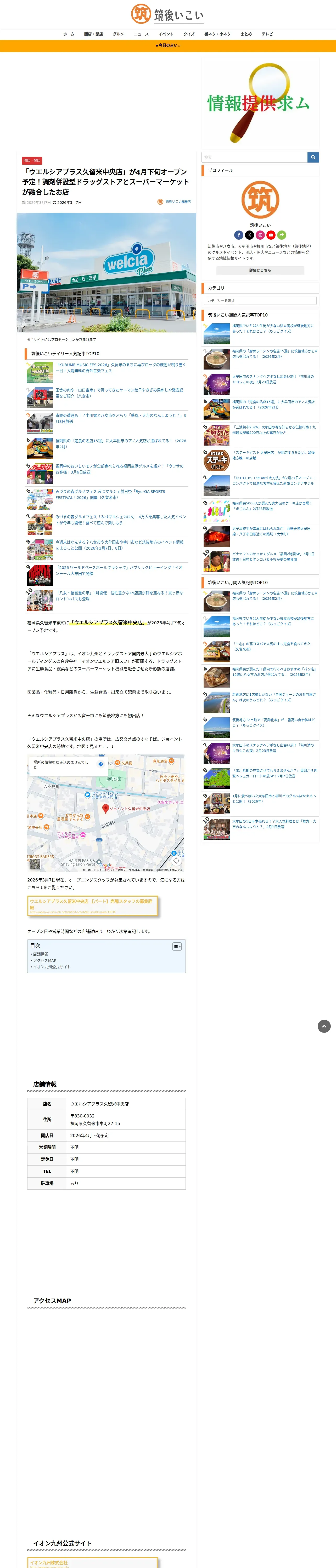Jump to 店舗情報 in table of contents
The width and height of the screenshot is (336, 1568).
click(x=41, y=954)
